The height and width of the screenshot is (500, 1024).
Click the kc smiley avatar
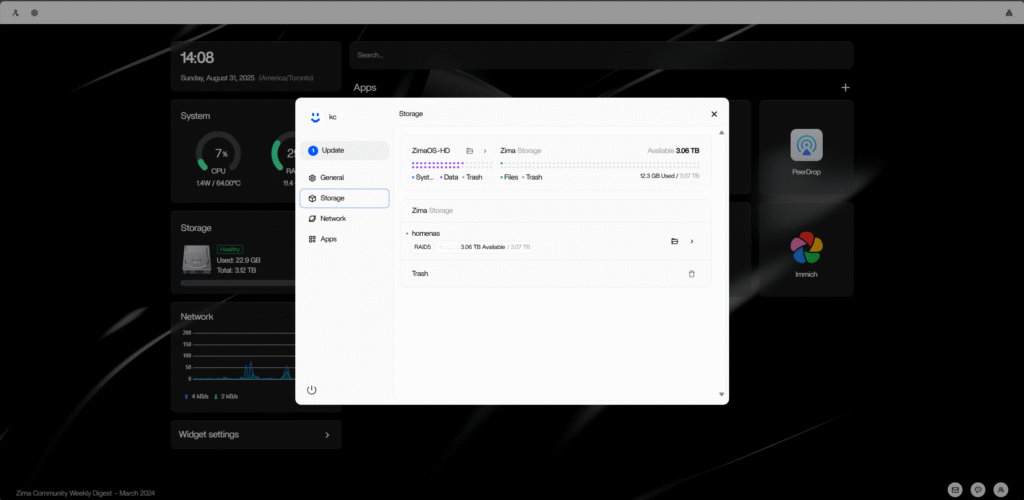click(x=315, y=117)
